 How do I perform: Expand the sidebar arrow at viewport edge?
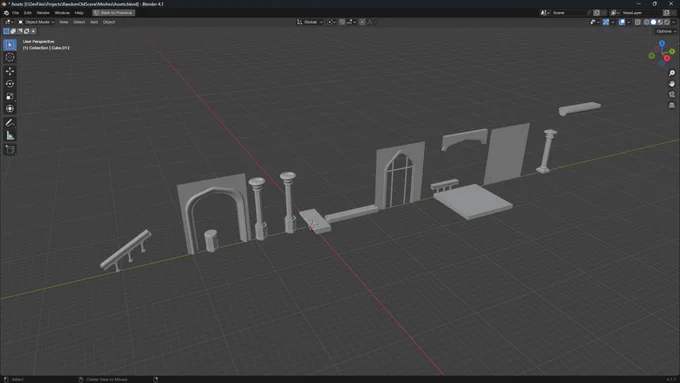pos(678,43)
